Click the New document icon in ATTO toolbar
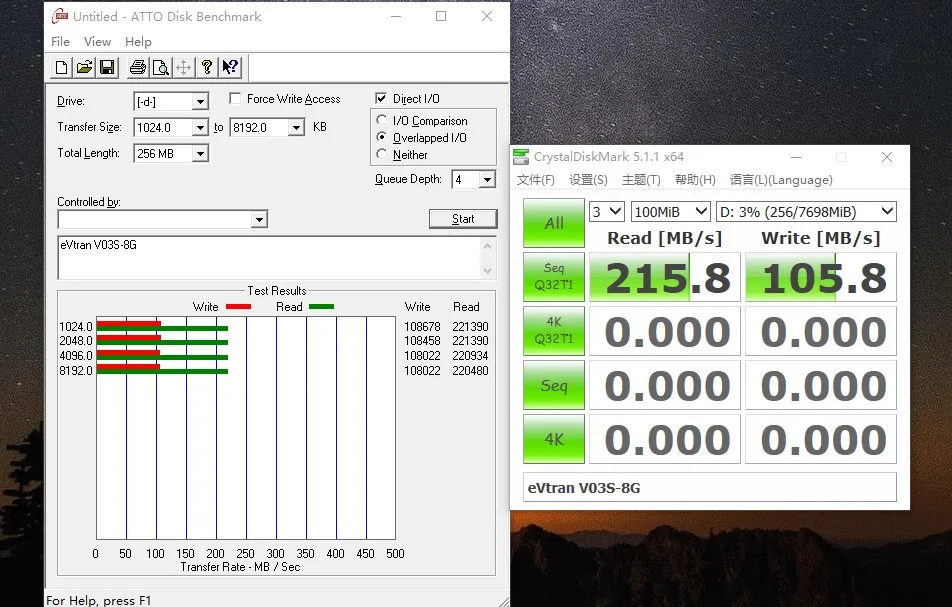This screenshot has height=607, width=952. (61, 67)
